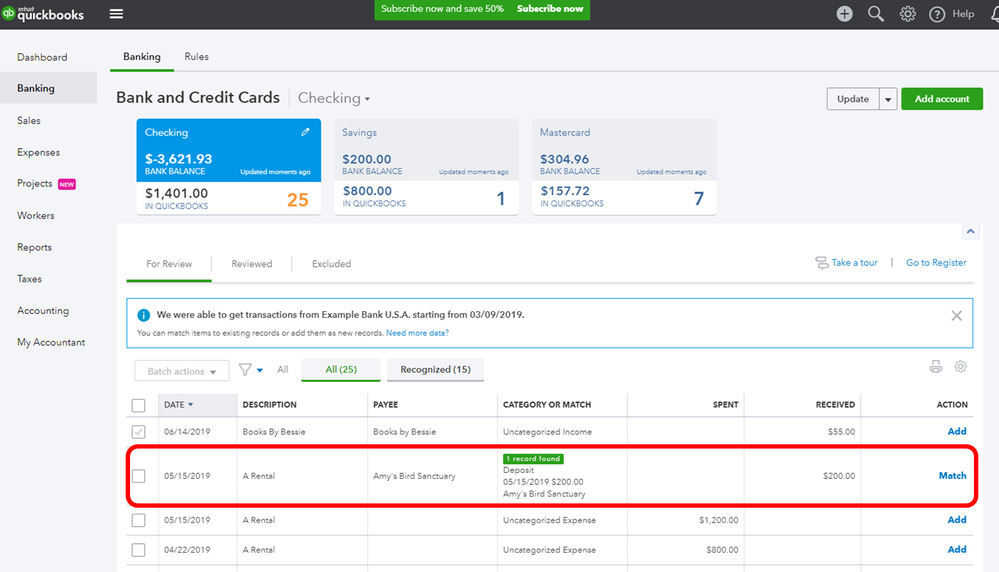Open the Reviewed tab

click(x=252, y=264)
